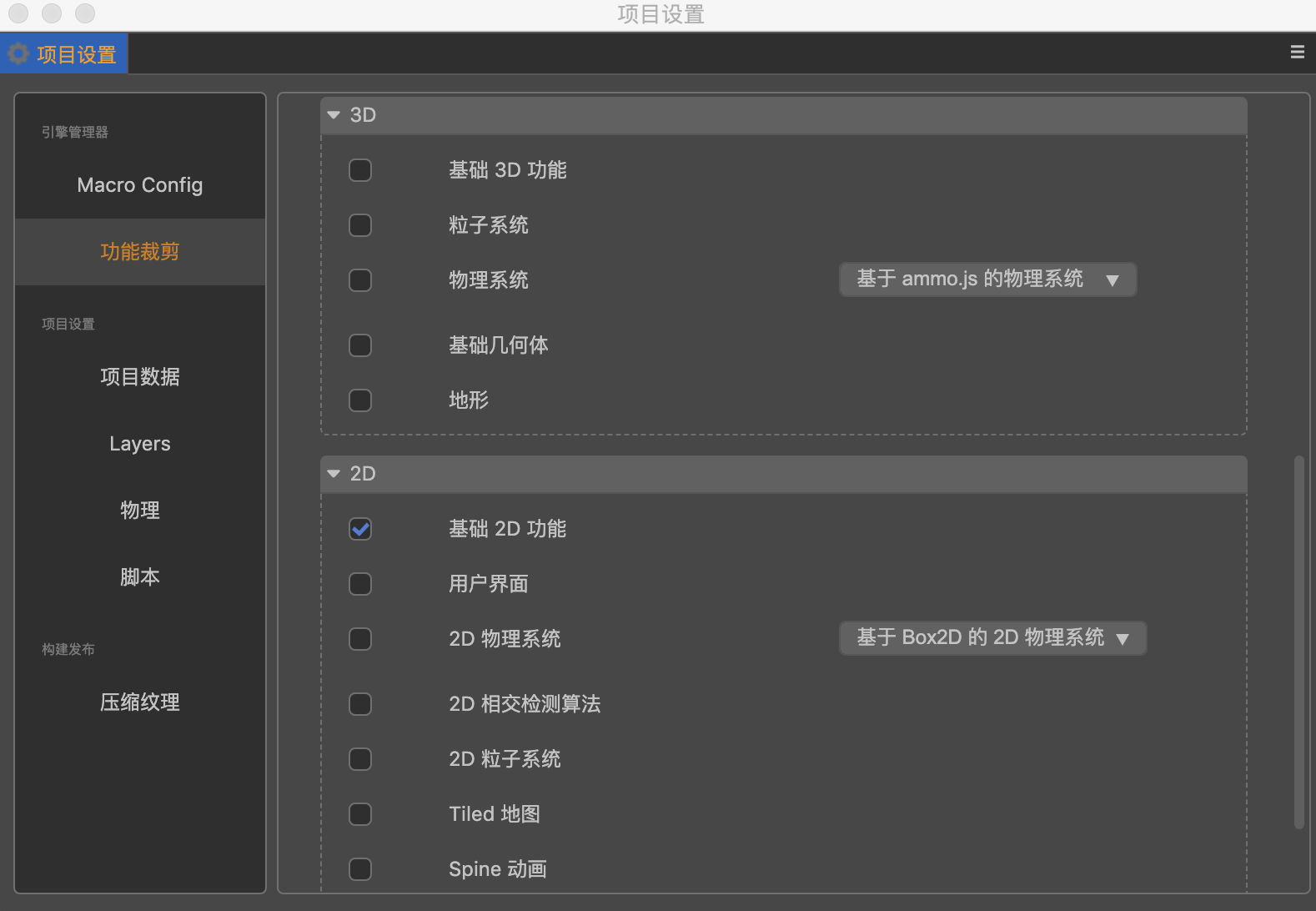This screenshot has height=911, width=1316.
Task: Collapse the 3D section triangle
Action: pyautogui.click(x=334, y=115)
